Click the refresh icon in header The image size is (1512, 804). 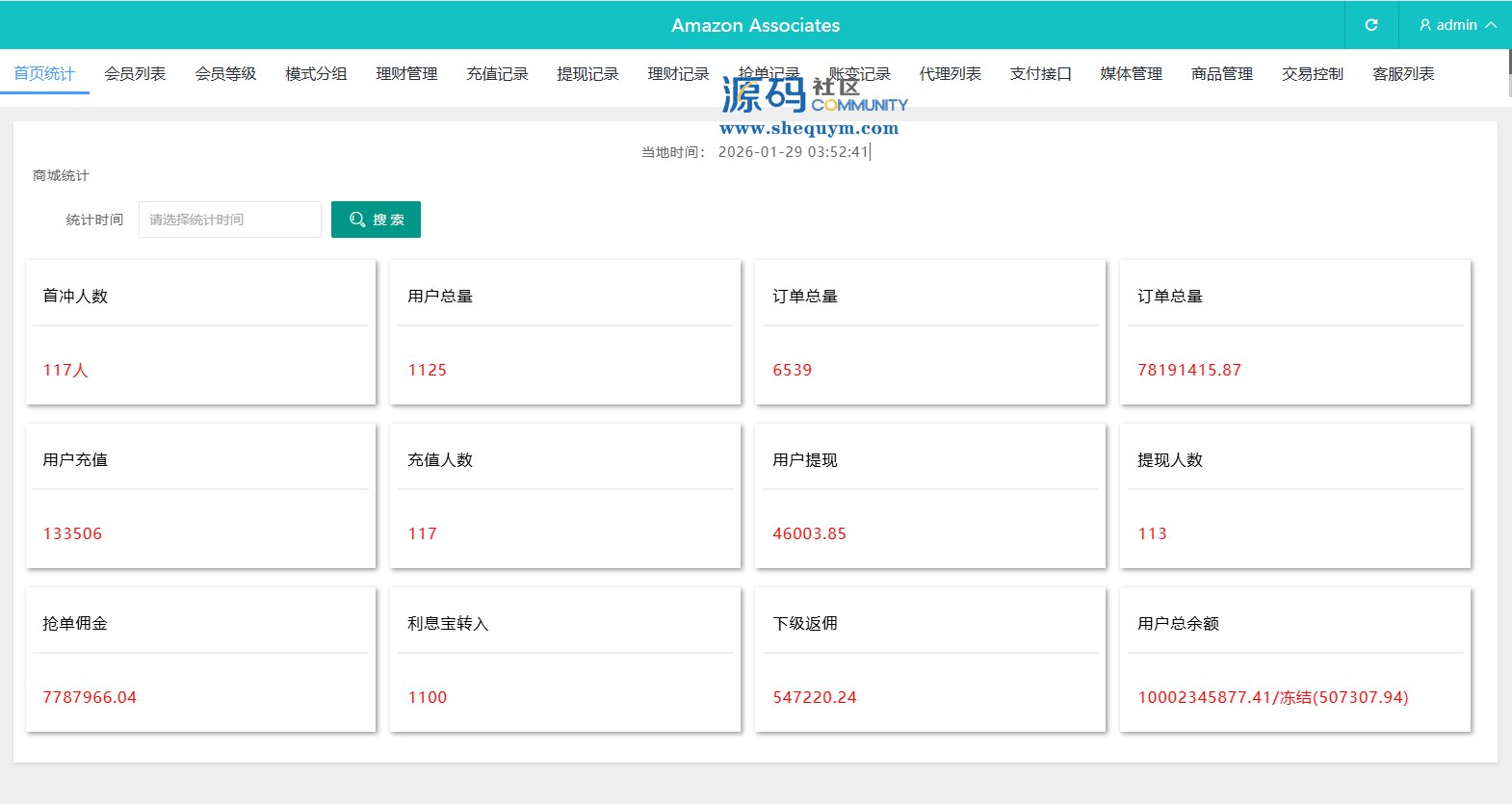pos(1371,25)
